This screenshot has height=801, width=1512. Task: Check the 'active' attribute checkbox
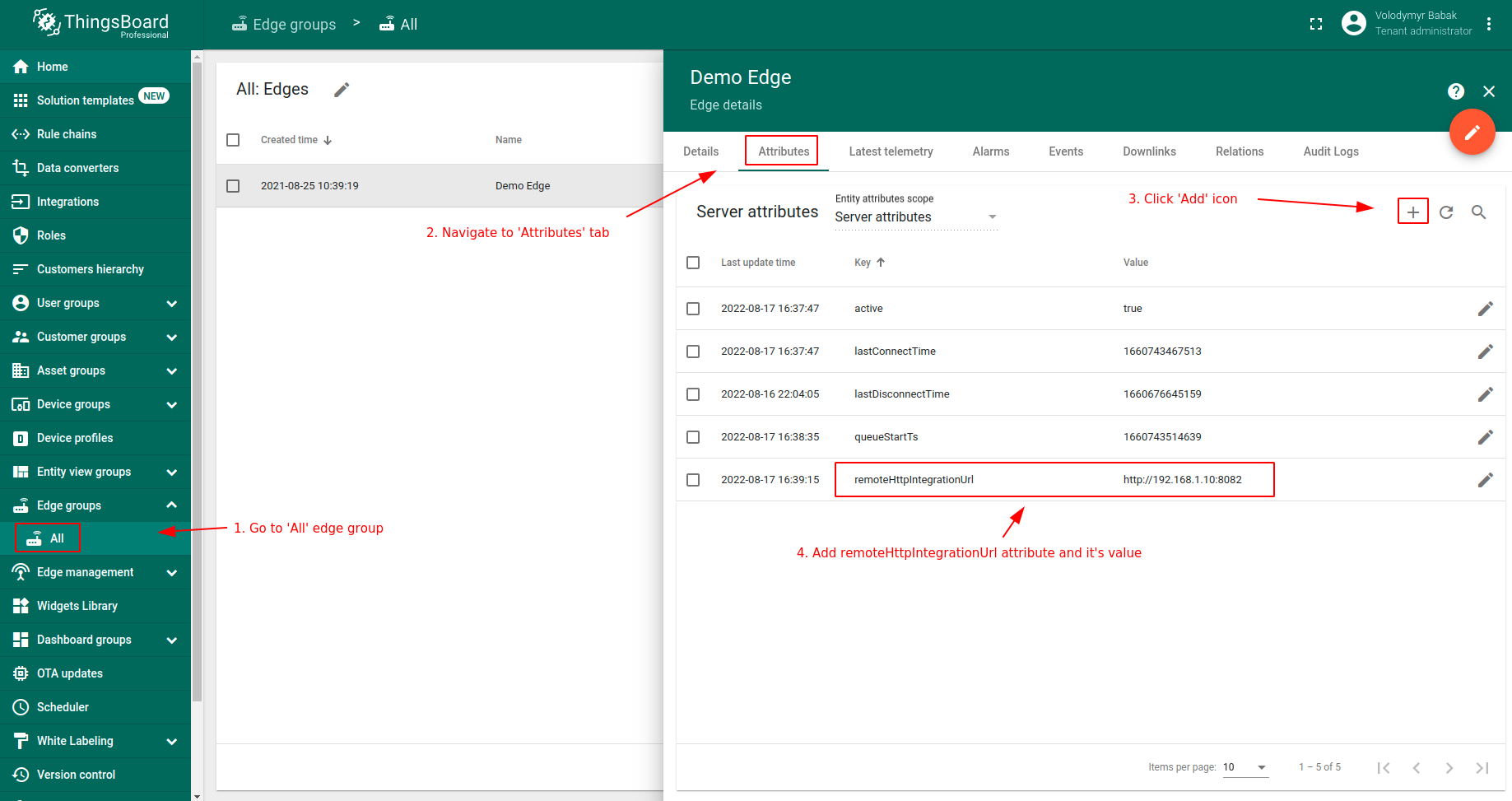pyautogui.click(x=693, y=309)
